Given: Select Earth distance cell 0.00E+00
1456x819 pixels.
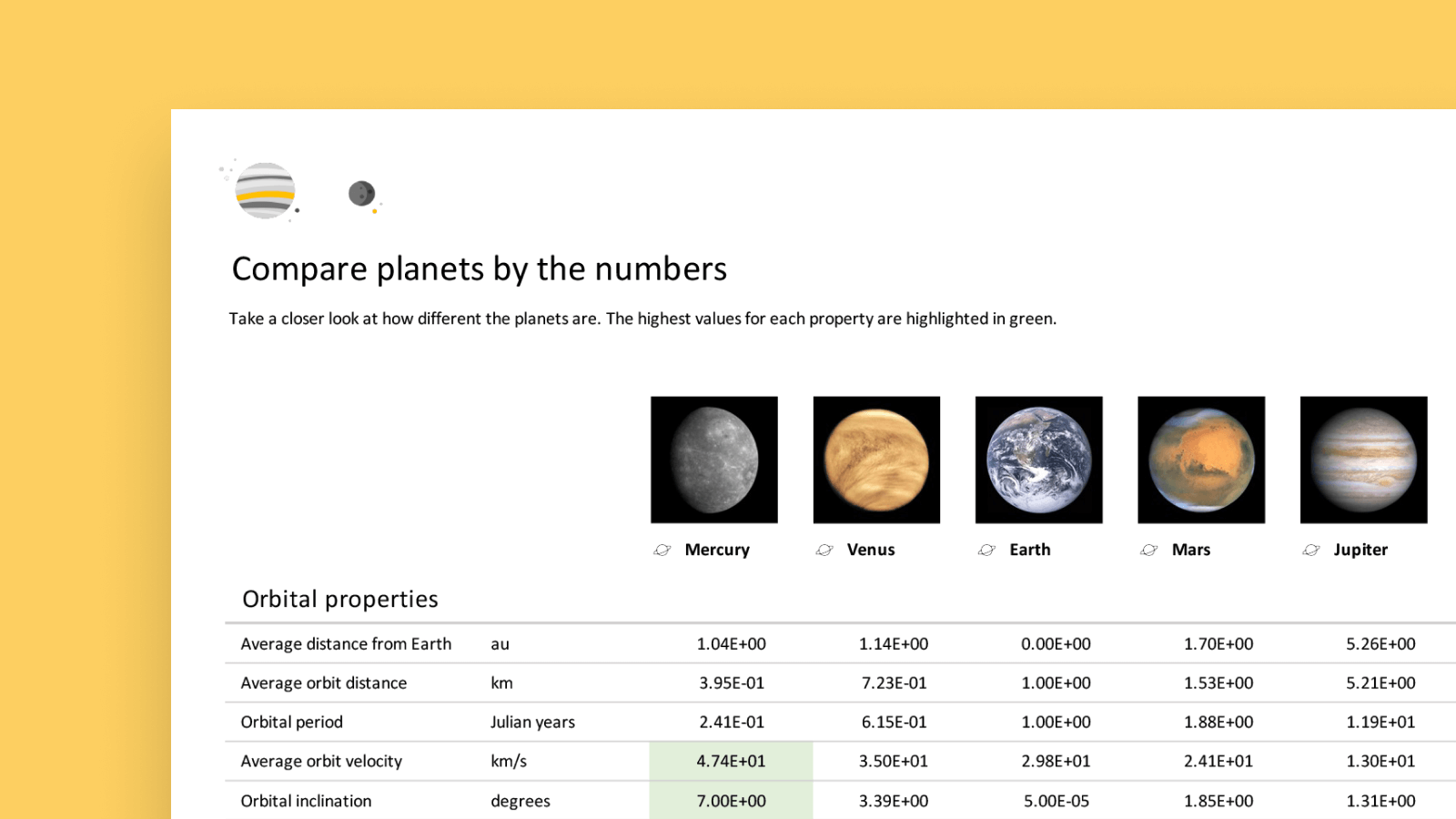Looking at the screenshot, I should tap(1056, 643).
